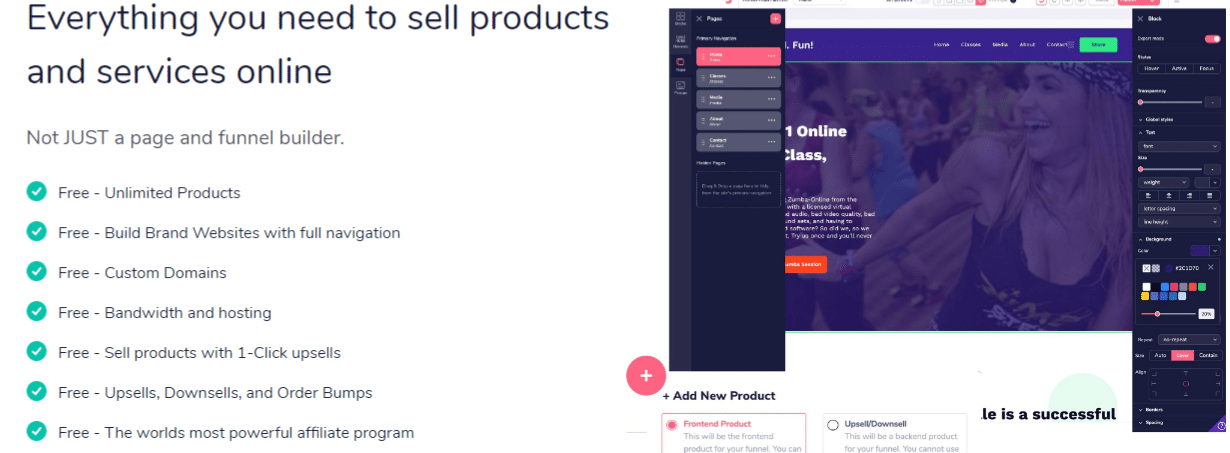Open three-dots menu for Contact page
This screenshot has width=1230, height=453.
tap(771, 143)
